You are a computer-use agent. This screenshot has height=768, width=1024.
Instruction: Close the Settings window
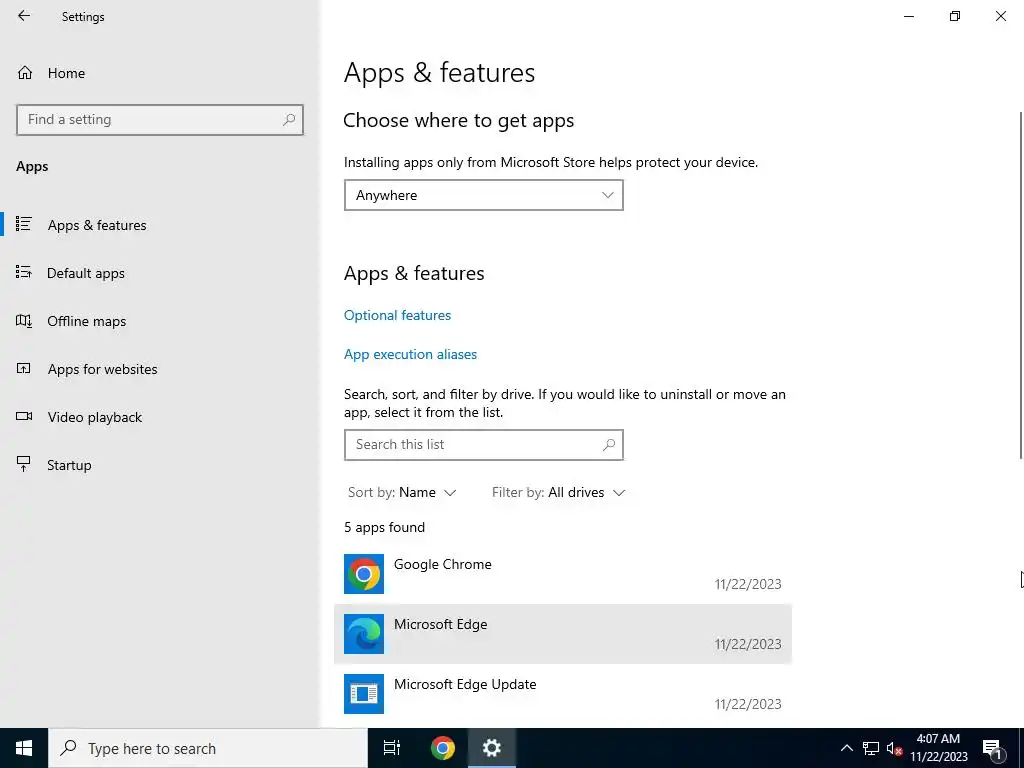tap(1000, 16)
